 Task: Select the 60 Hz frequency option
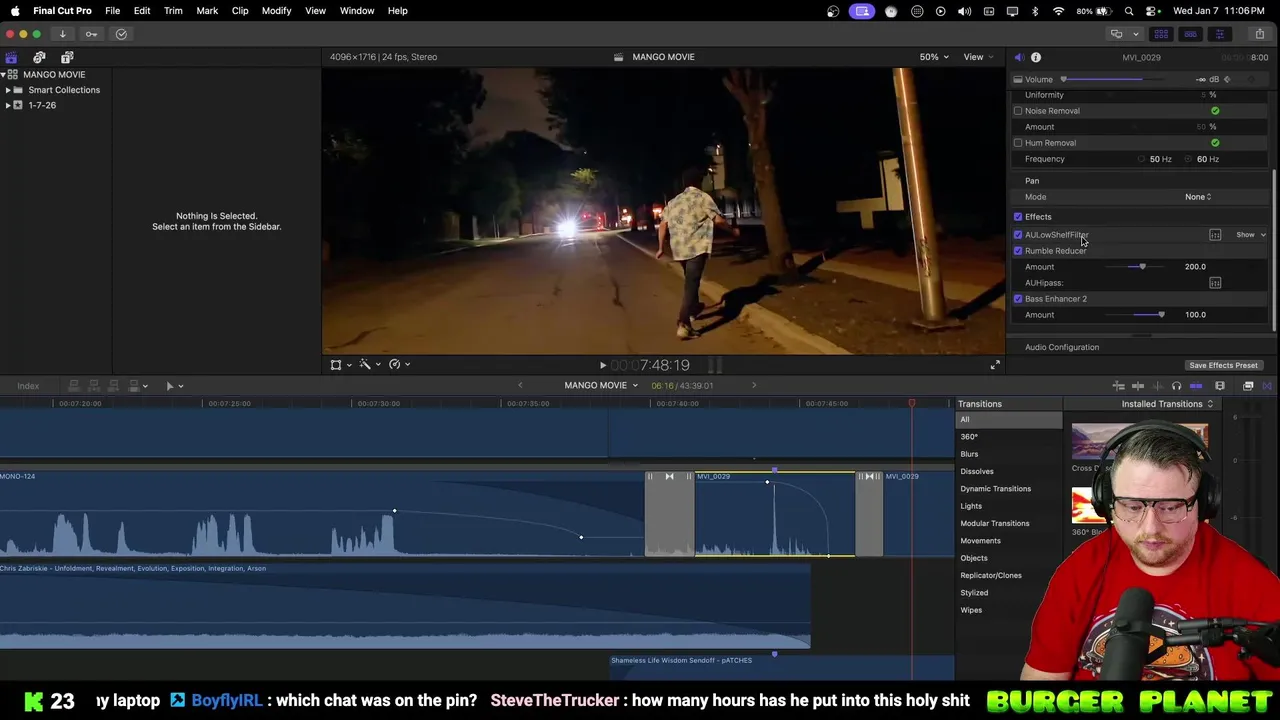tap(1189, 159)
